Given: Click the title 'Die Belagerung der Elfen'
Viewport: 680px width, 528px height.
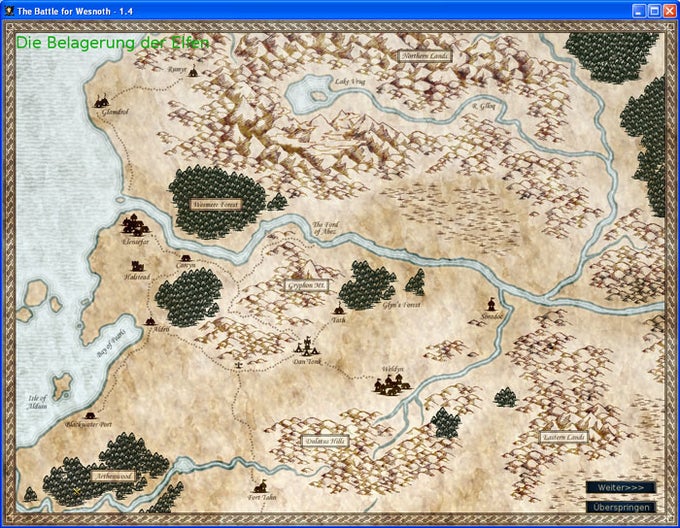Looking at the screenshot, I should pos(112,42).
